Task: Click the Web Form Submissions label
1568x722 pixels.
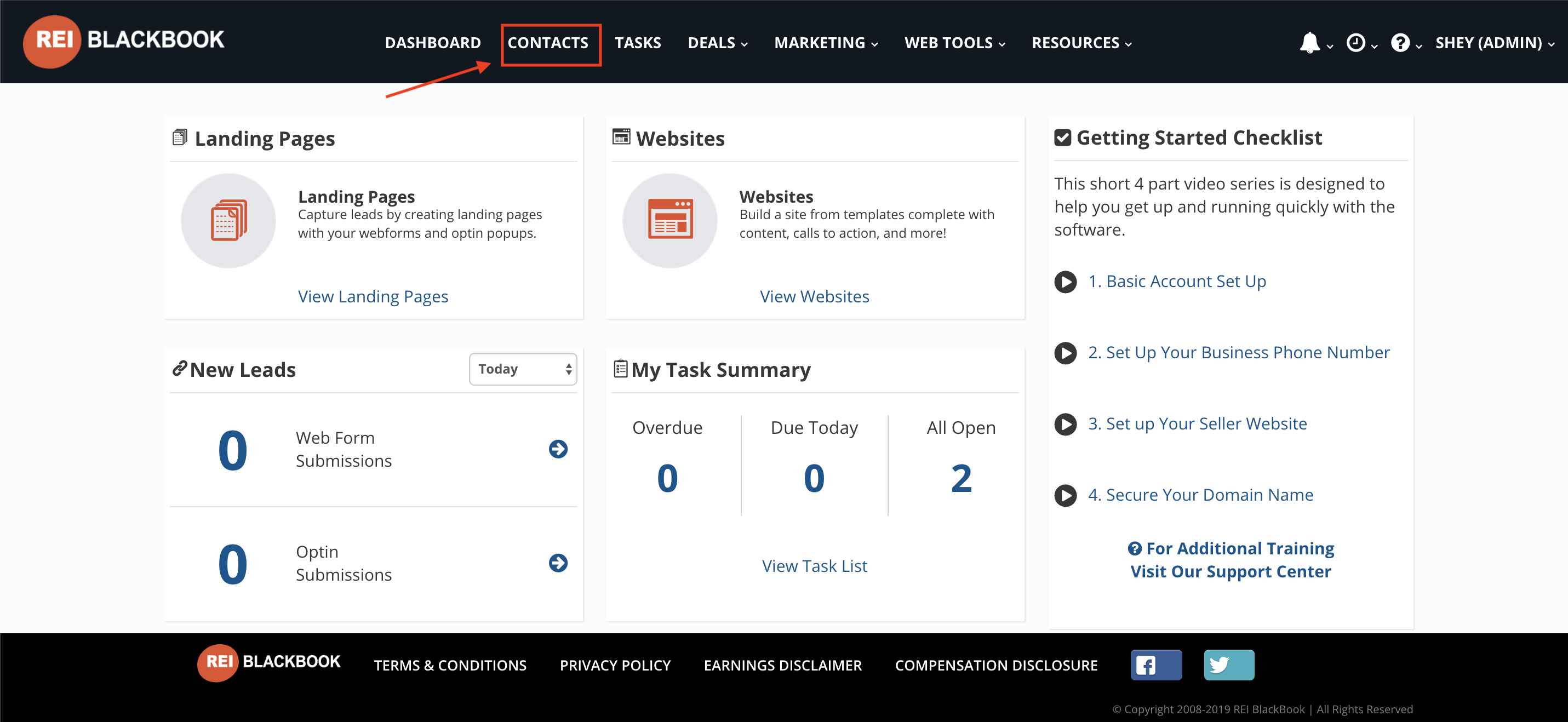Action: click(344, 449)
